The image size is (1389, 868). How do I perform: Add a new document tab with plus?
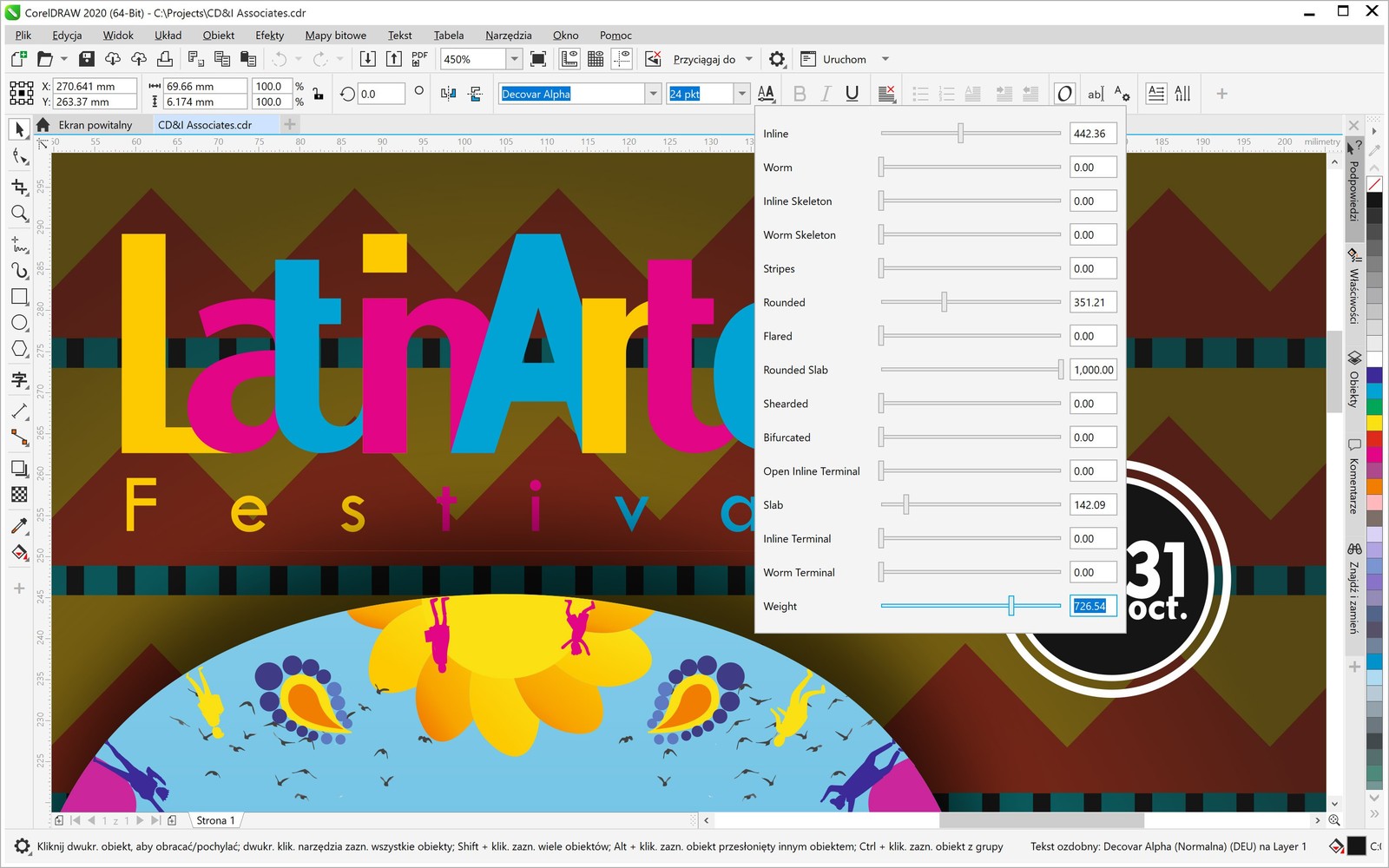290,124
